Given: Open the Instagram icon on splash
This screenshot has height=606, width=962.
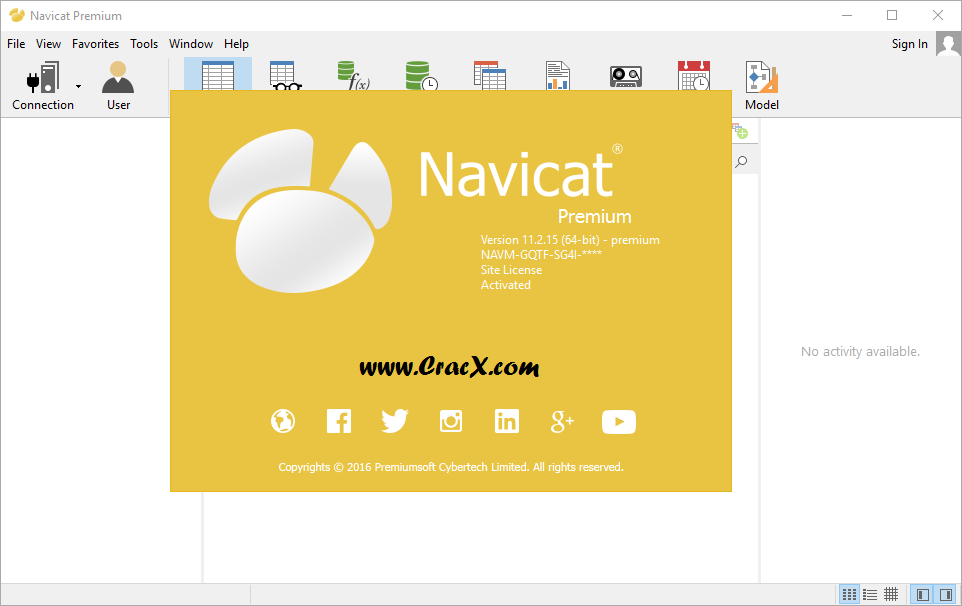Looking at the screenshot, I should click(451, 421).
